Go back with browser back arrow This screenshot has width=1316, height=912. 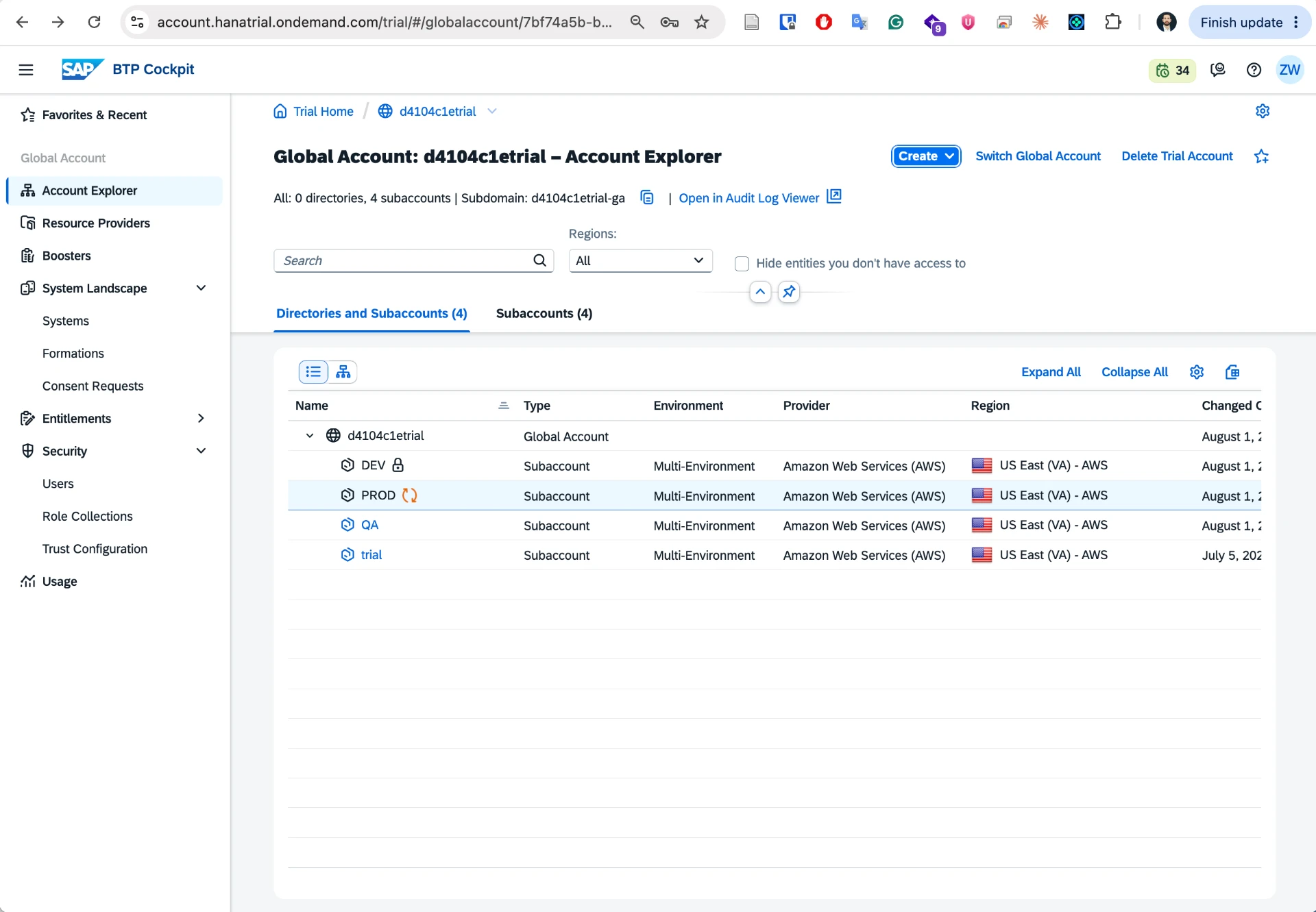[22, 22]
